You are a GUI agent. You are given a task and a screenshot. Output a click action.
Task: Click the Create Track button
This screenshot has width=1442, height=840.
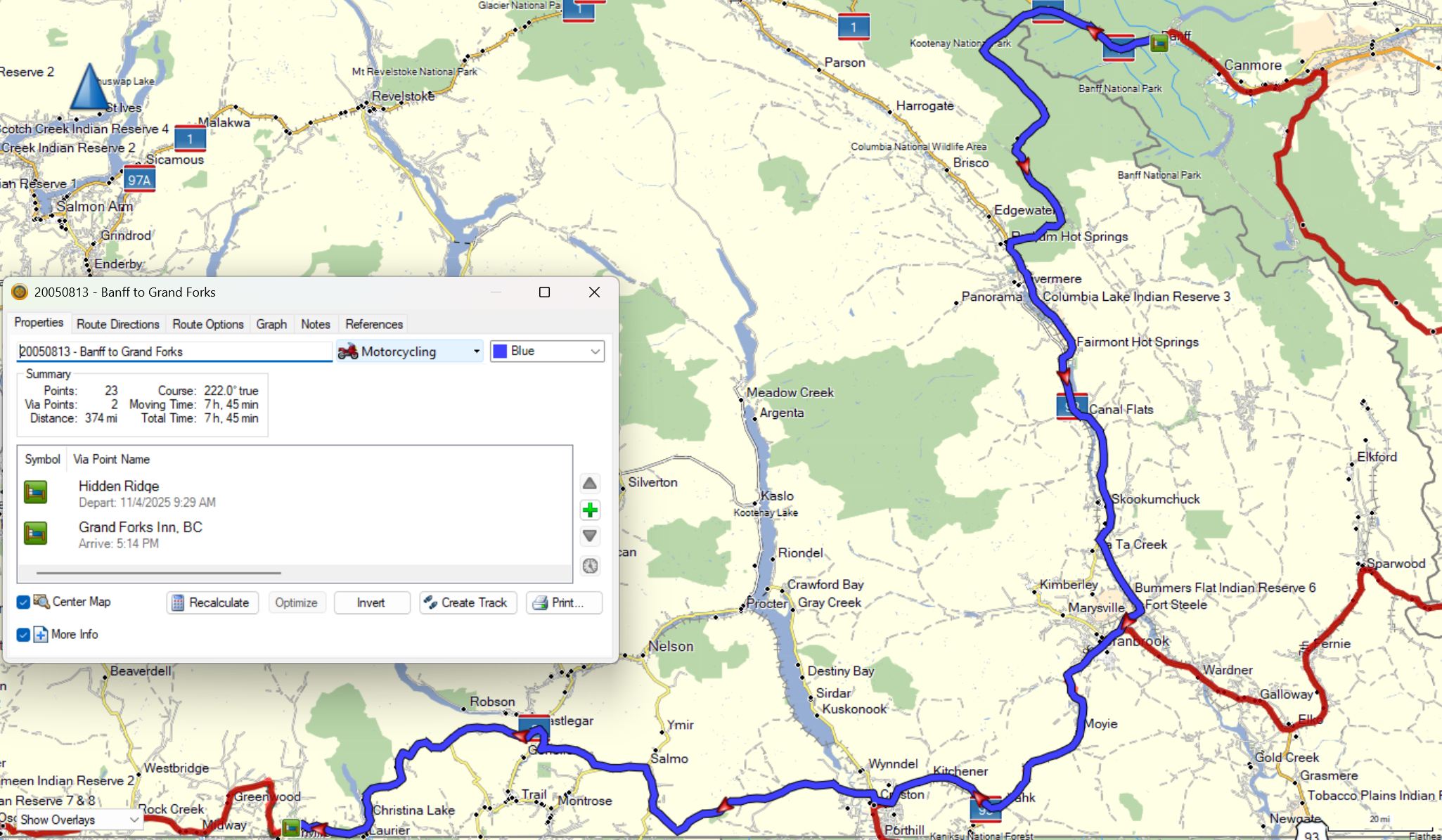(x=468, y=603)
